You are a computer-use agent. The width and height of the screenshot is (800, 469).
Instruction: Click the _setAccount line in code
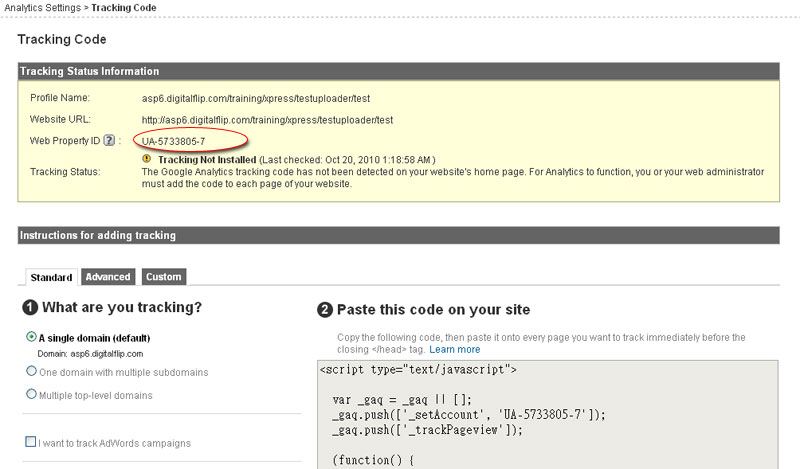pos(469,414)
